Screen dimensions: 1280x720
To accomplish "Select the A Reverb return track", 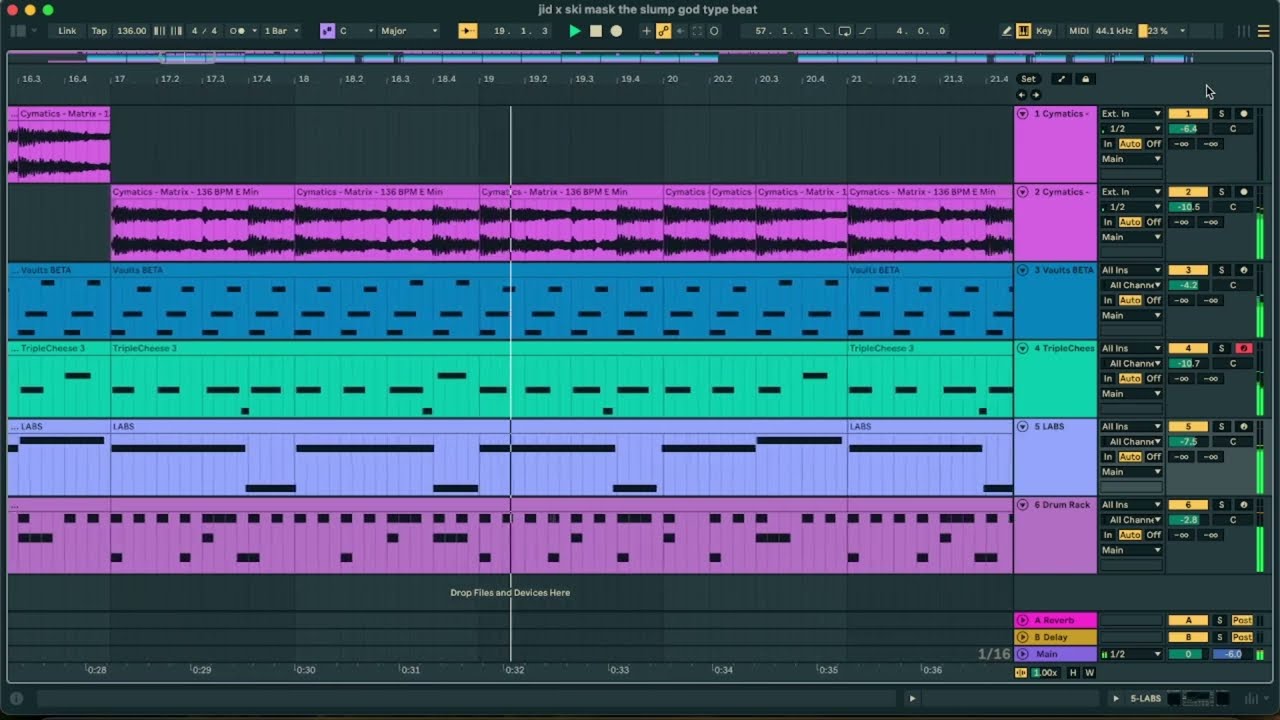I will click(1056, 621).
